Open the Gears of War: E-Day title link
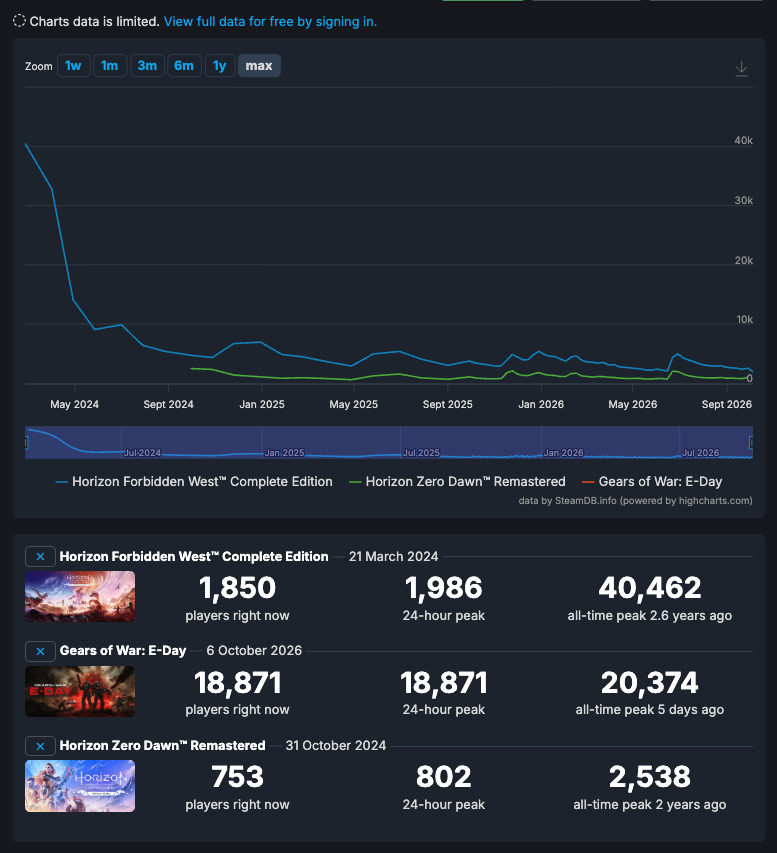Screen dimensions: 777x853 pyautogui.click(x=123, y=651)
